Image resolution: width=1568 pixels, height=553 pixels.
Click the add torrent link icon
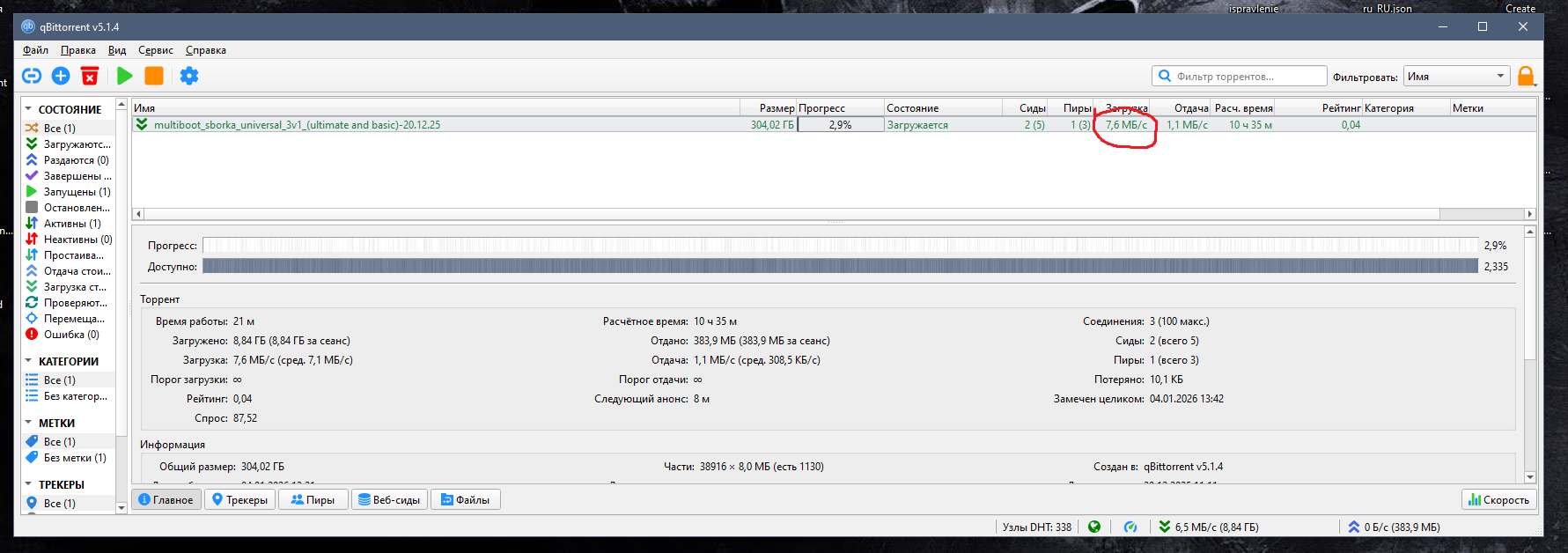(32, 76)
